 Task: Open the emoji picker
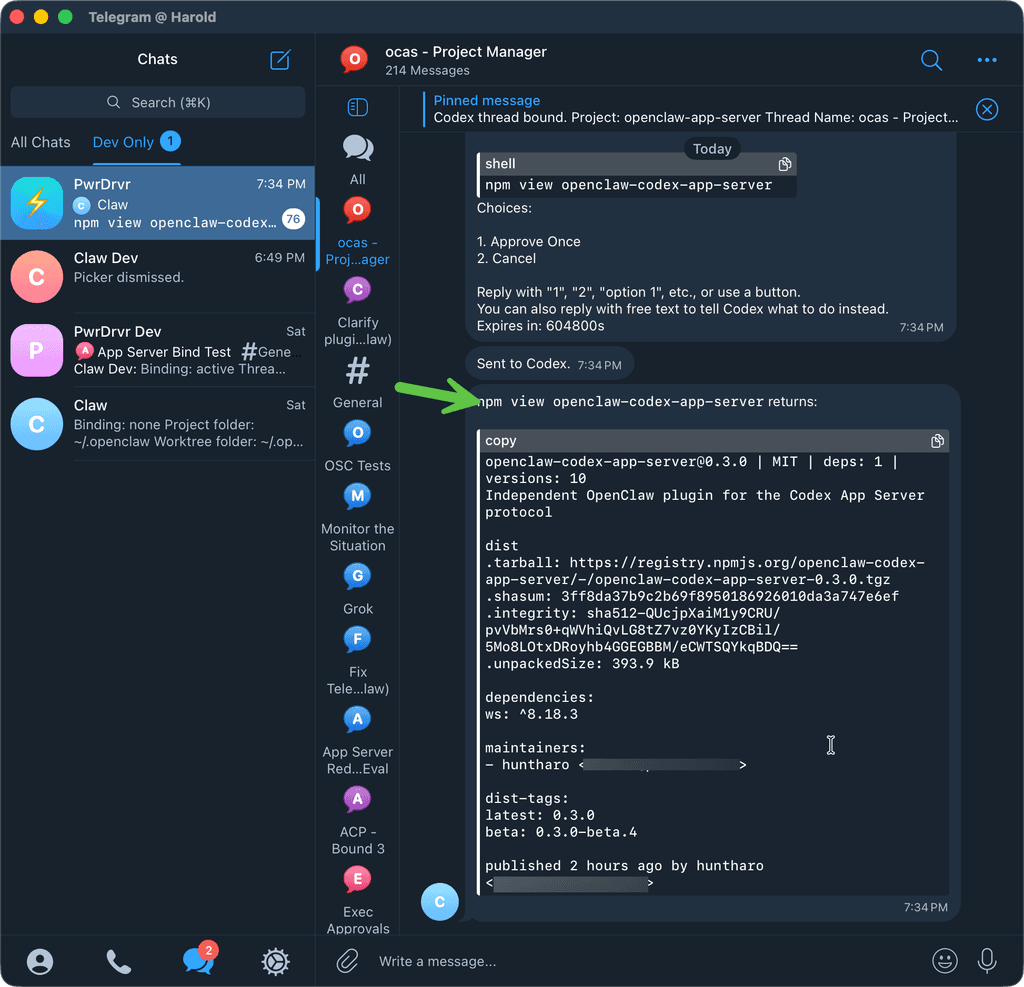click(x=944, y=961)
